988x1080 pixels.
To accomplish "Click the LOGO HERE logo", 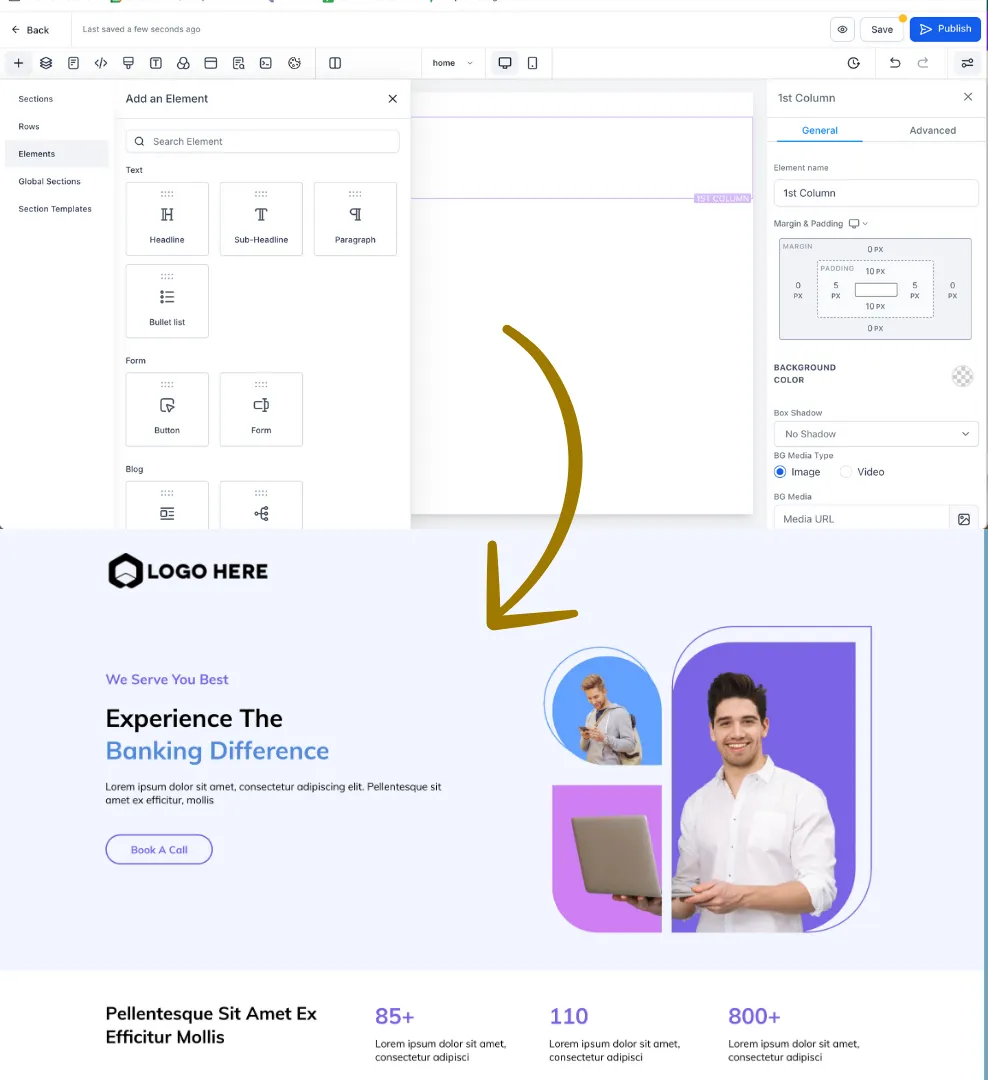I will 187,571.
